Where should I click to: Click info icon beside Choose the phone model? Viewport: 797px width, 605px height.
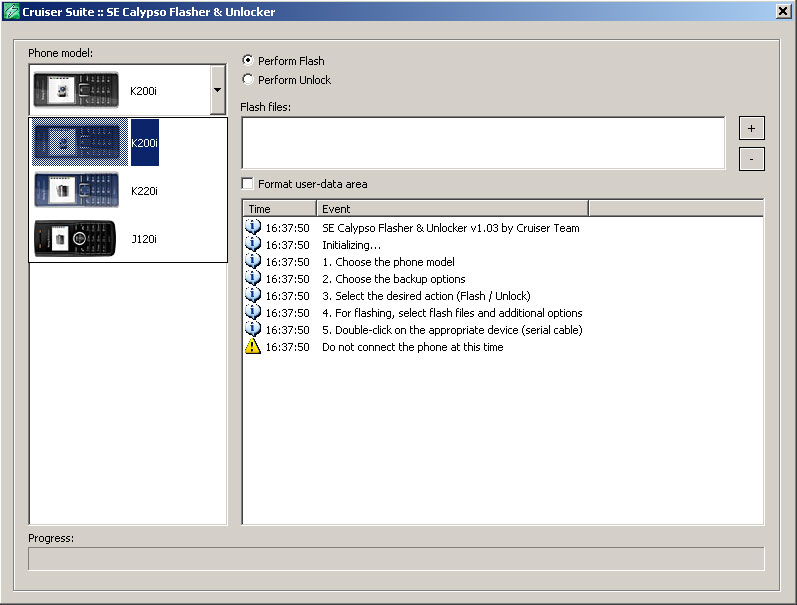[x=253, y=261]
